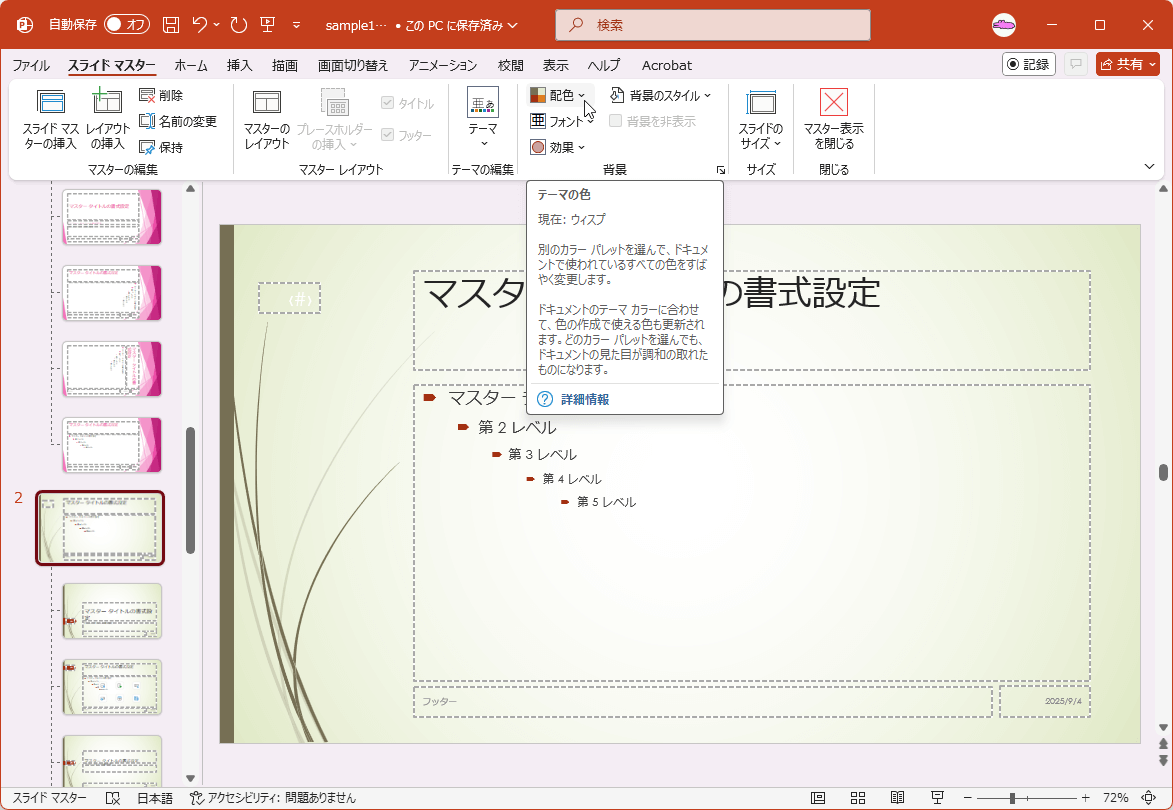Viewport: 1173px width, 810px height.
Task: Open the 配色 theme colors palette
Action: point(558,95)
